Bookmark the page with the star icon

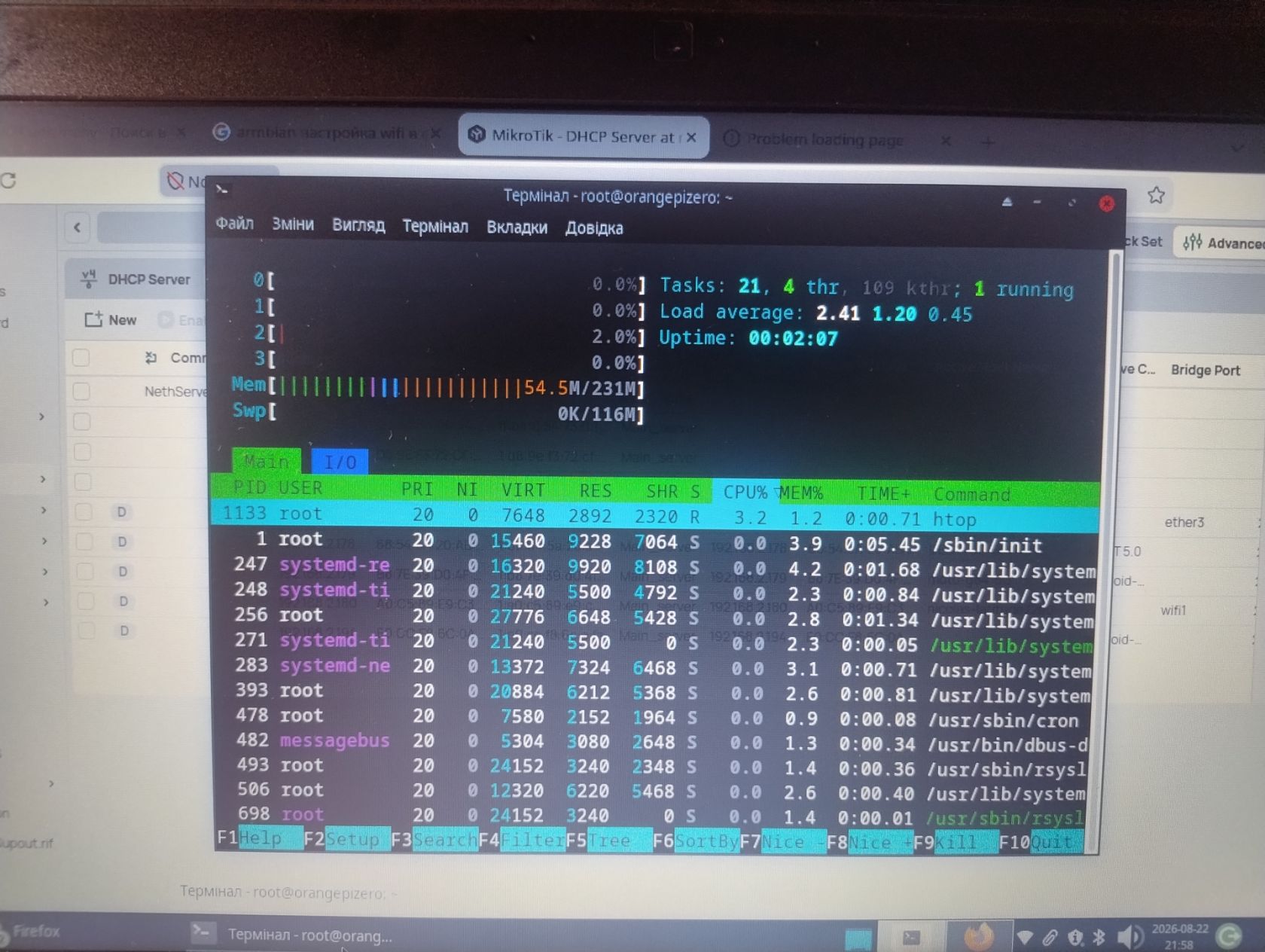coord(1156,196)
